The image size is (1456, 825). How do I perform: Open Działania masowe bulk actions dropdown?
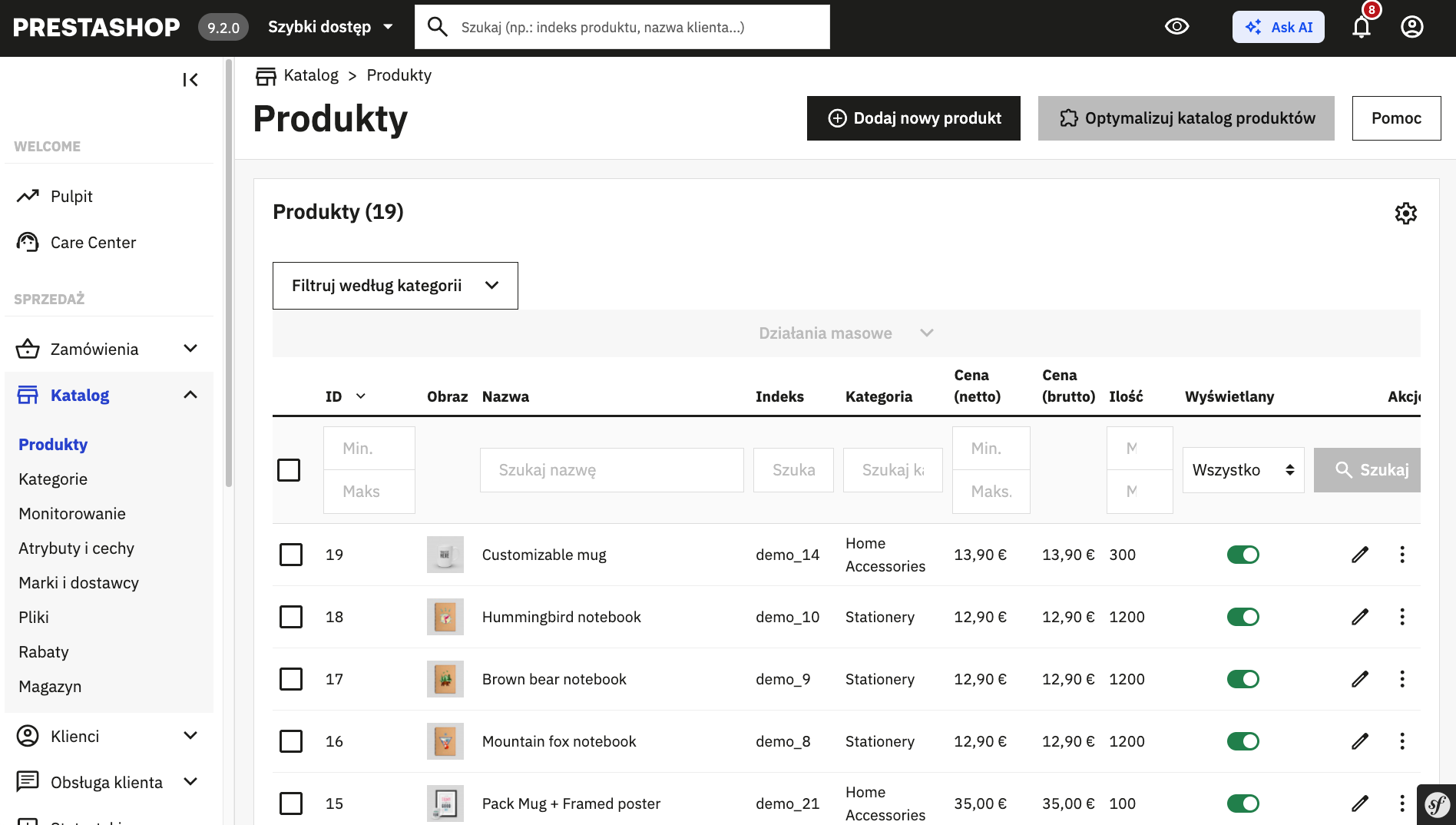[846, 333]
